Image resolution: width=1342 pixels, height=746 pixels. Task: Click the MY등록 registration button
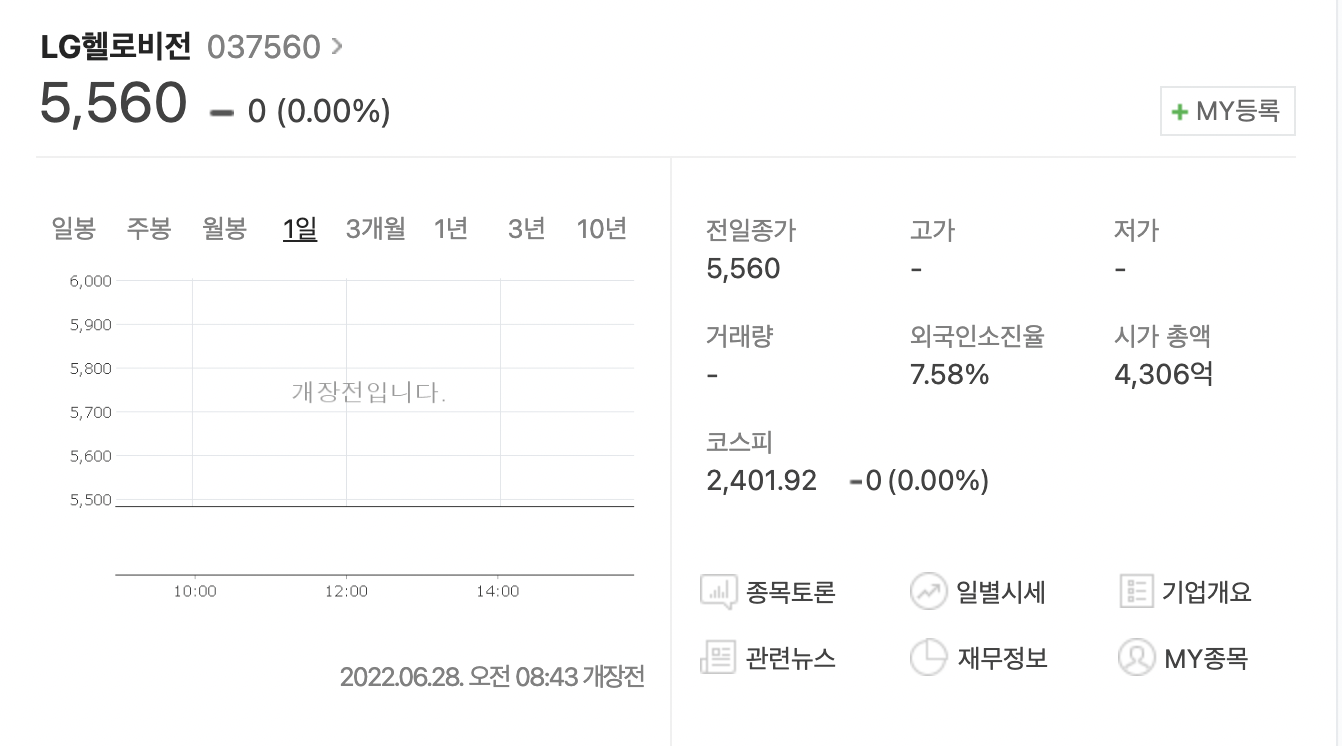tap(1227, 111)
